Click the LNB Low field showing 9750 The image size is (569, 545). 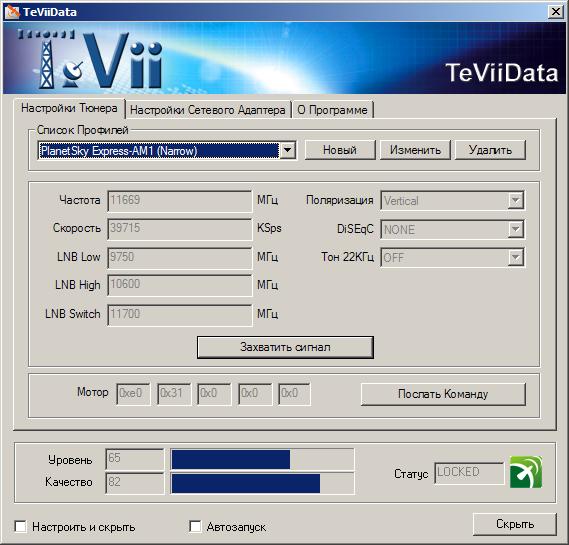coord(180,258)
